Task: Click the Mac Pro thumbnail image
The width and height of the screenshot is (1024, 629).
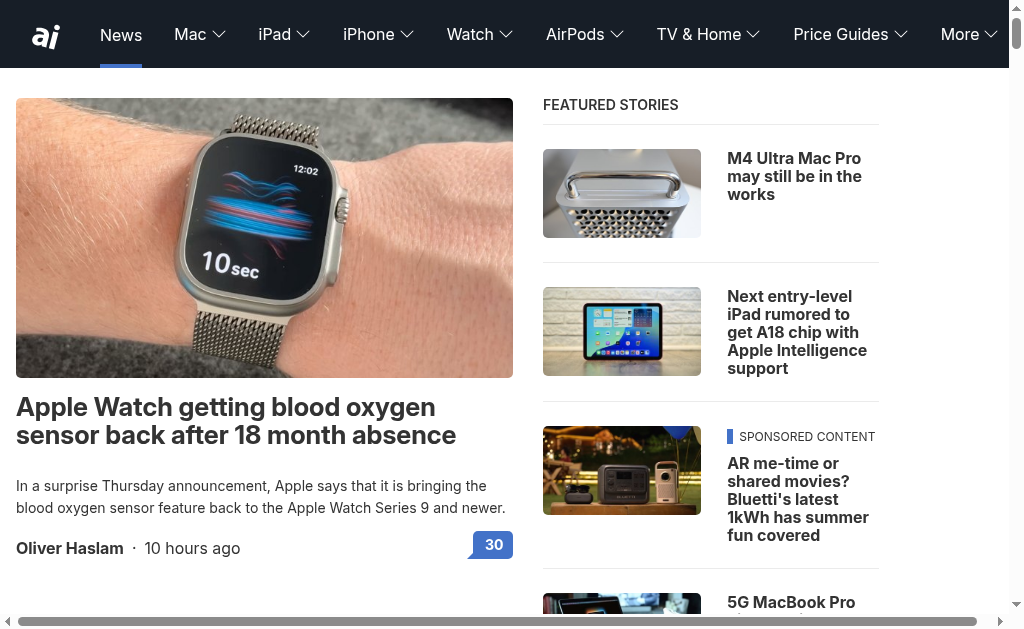Action: (x=622, y=193)
